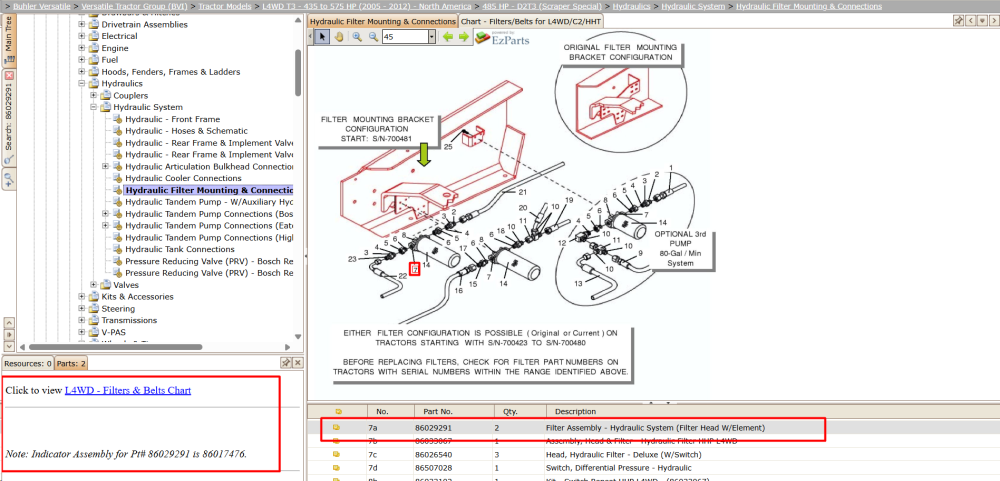Add part 7c to cart
The height and width of the screenshot is (481, 1000).
[337, 455]
